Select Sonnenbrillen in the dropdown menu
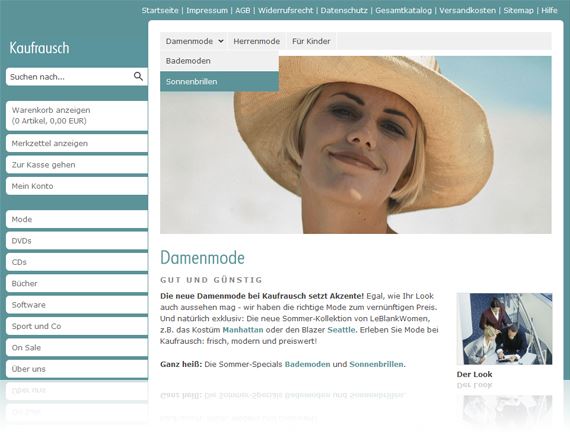 tap(219, 81)
